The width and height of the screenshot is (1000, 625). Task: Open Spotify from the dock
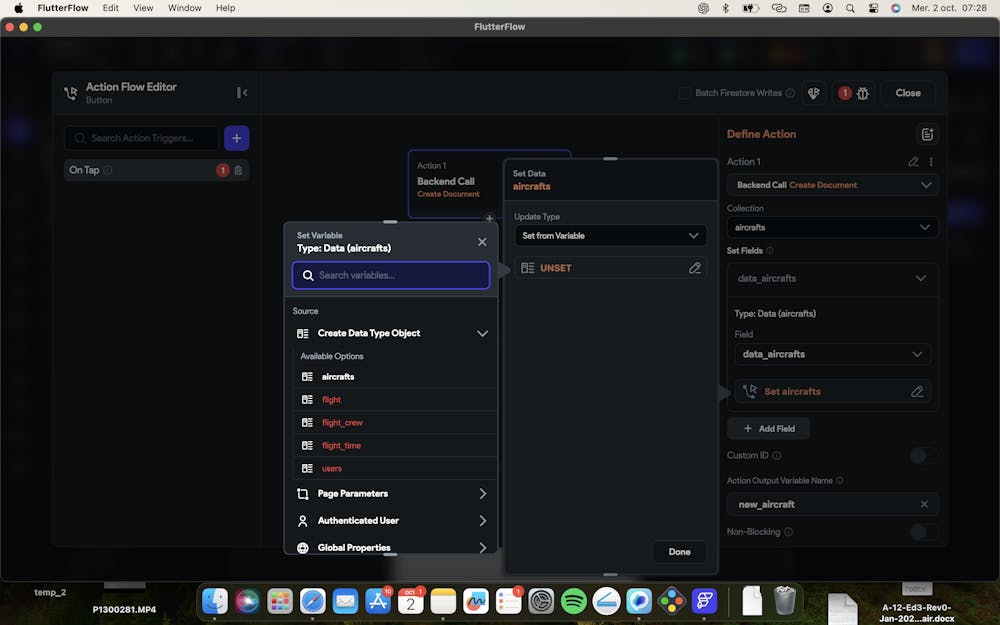tap(573, 601)
